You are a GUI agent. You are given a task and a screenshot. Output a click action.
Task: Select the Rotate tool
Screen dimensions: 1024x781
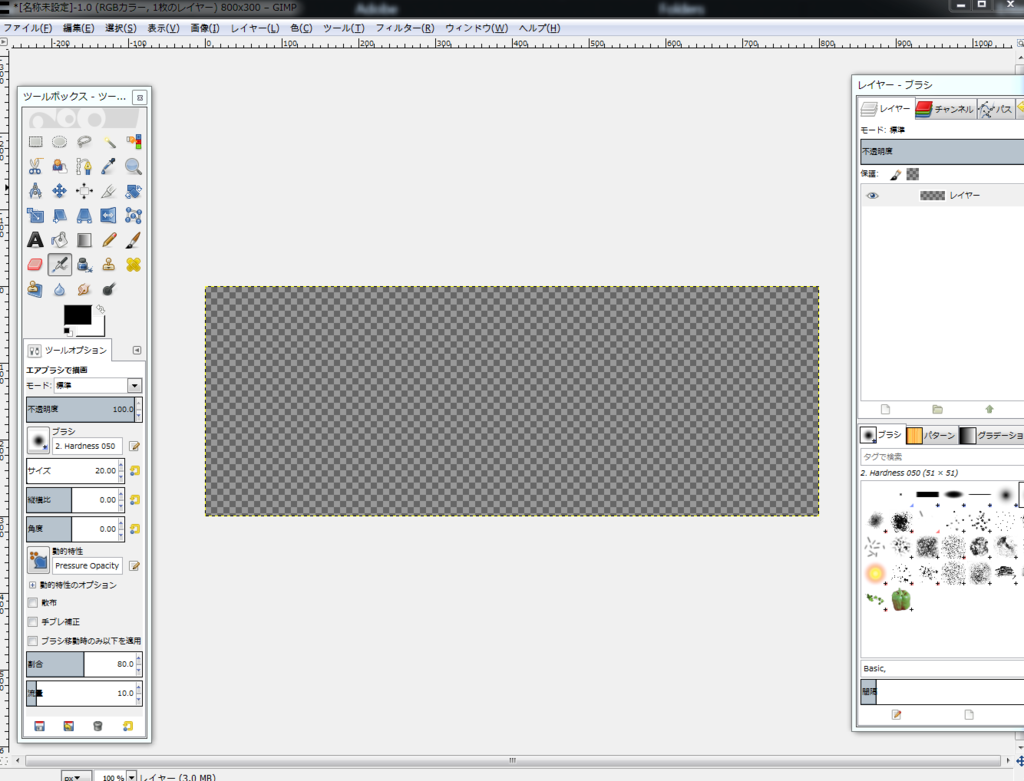point(133,191)
